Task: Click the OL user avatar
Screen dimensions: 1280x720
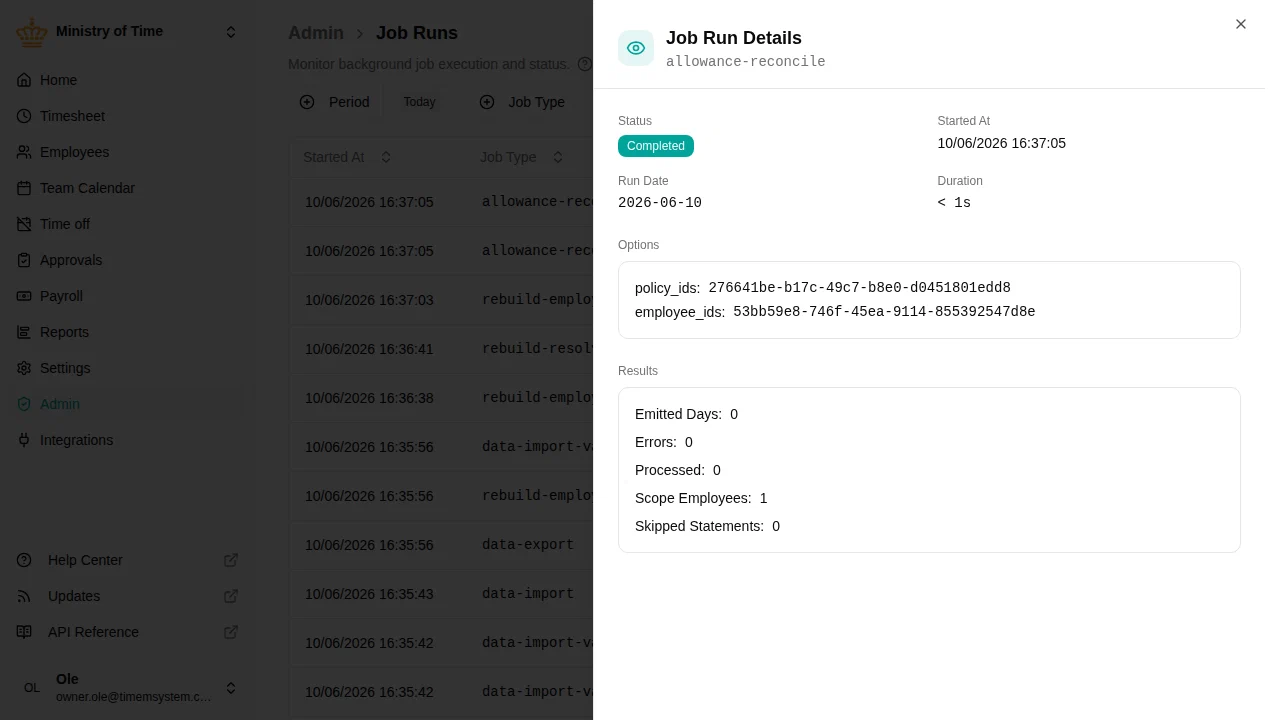Action: click(x=32, y=688)
